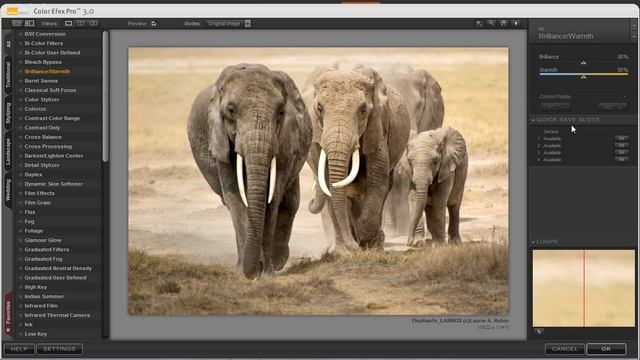The image size is (640, 360).
Task: Open the All filters category tab
Action: 8,44
